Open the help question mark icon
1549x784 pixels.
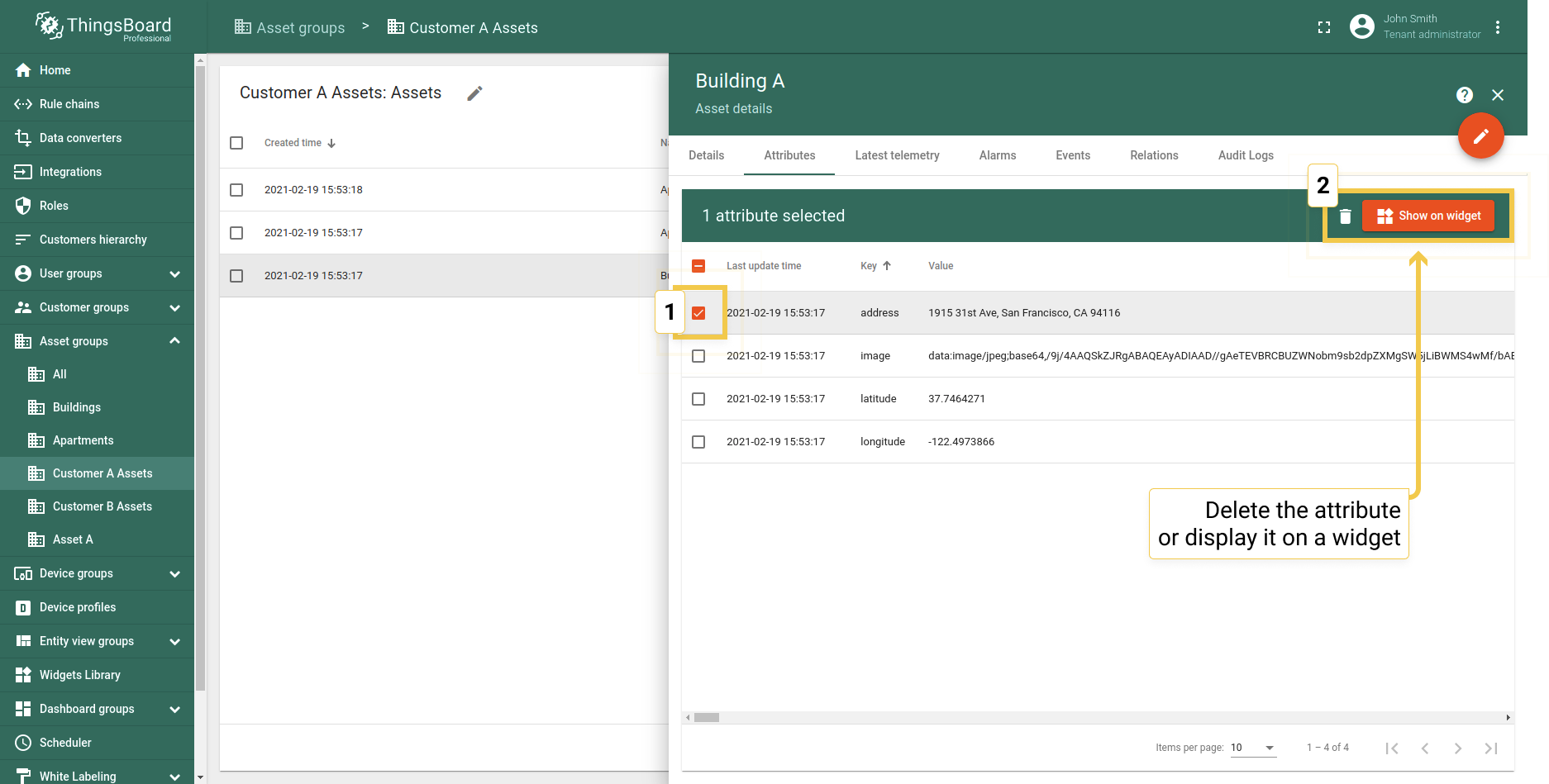1465,95
